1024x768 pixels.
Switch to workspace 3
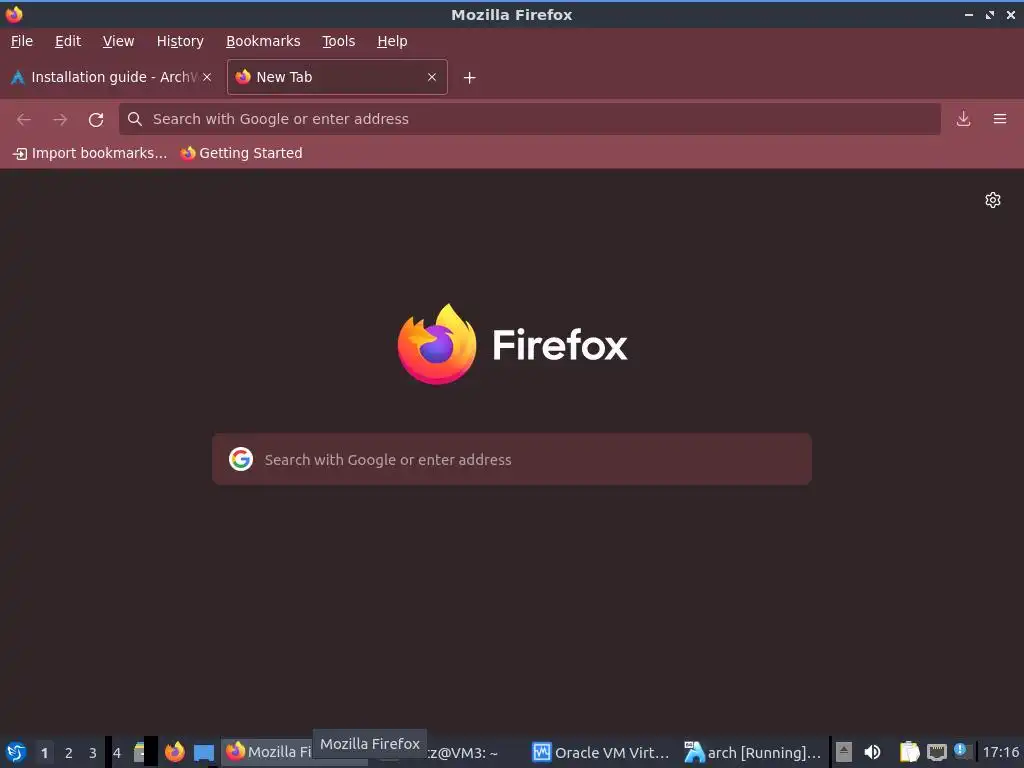click(93, 753)
